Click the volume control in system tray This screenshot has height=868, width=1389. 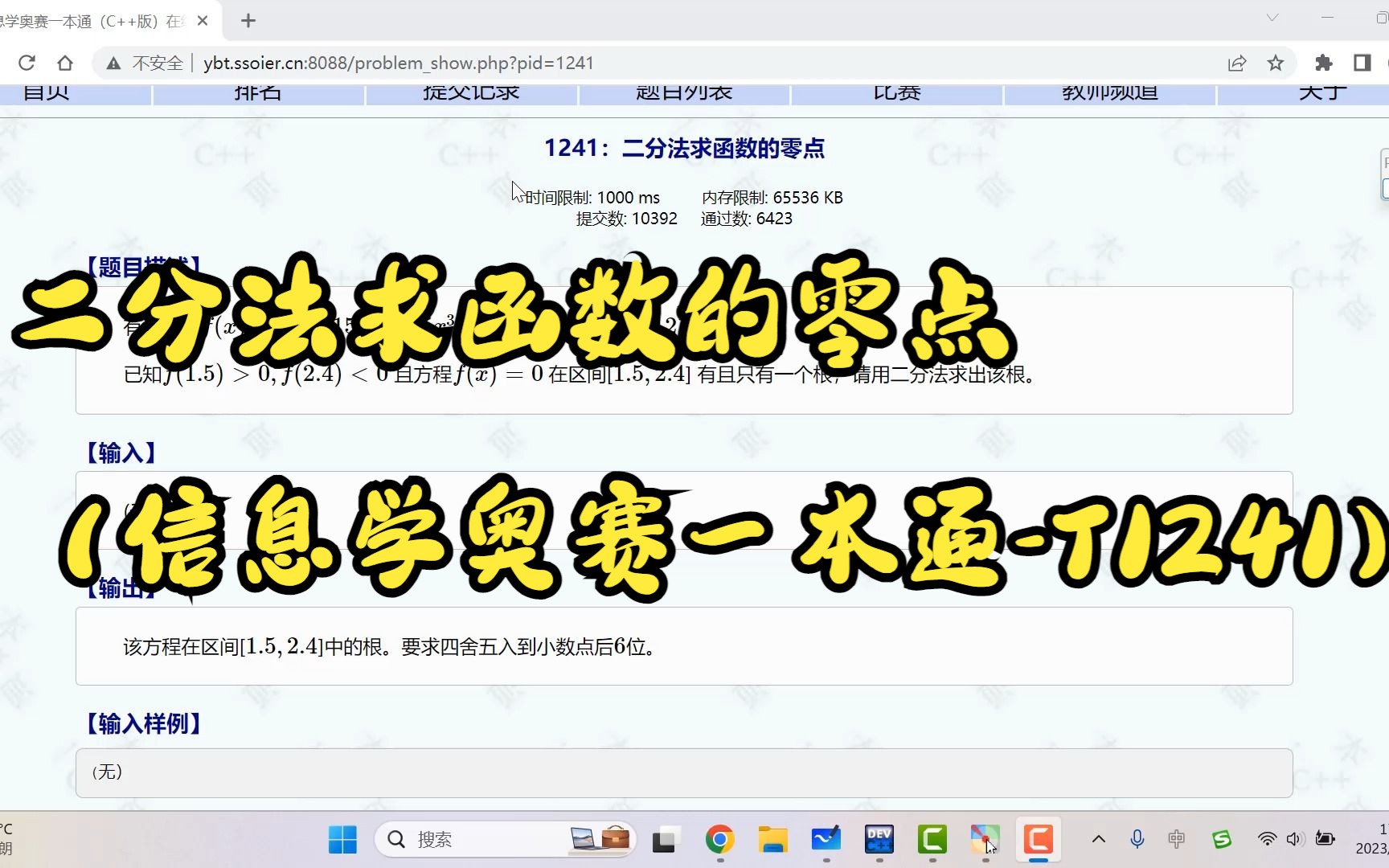[1294, 839]
